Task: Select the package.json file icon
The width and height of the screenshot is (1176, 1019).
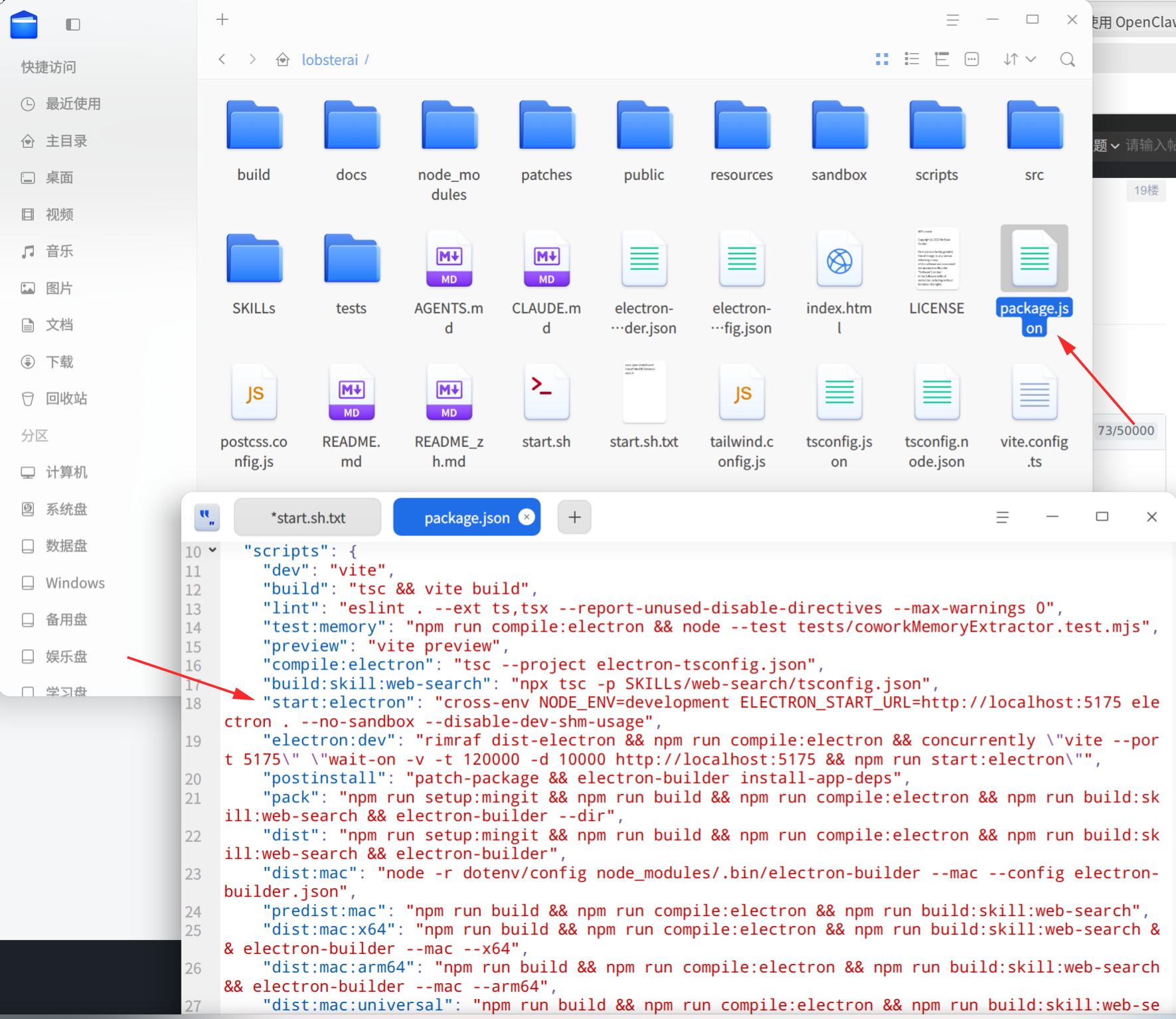Action: coord(1035,258)
